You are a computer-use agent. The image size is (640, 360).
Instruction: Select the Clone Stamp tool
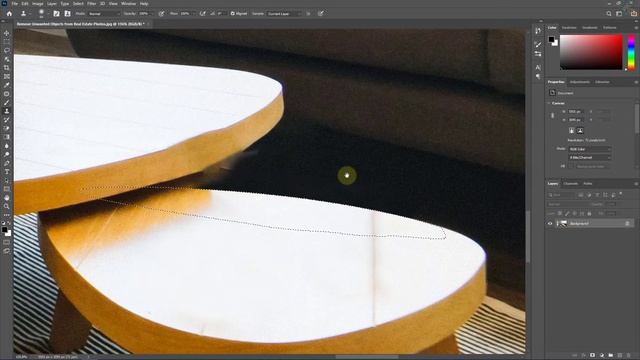[7, 111]
